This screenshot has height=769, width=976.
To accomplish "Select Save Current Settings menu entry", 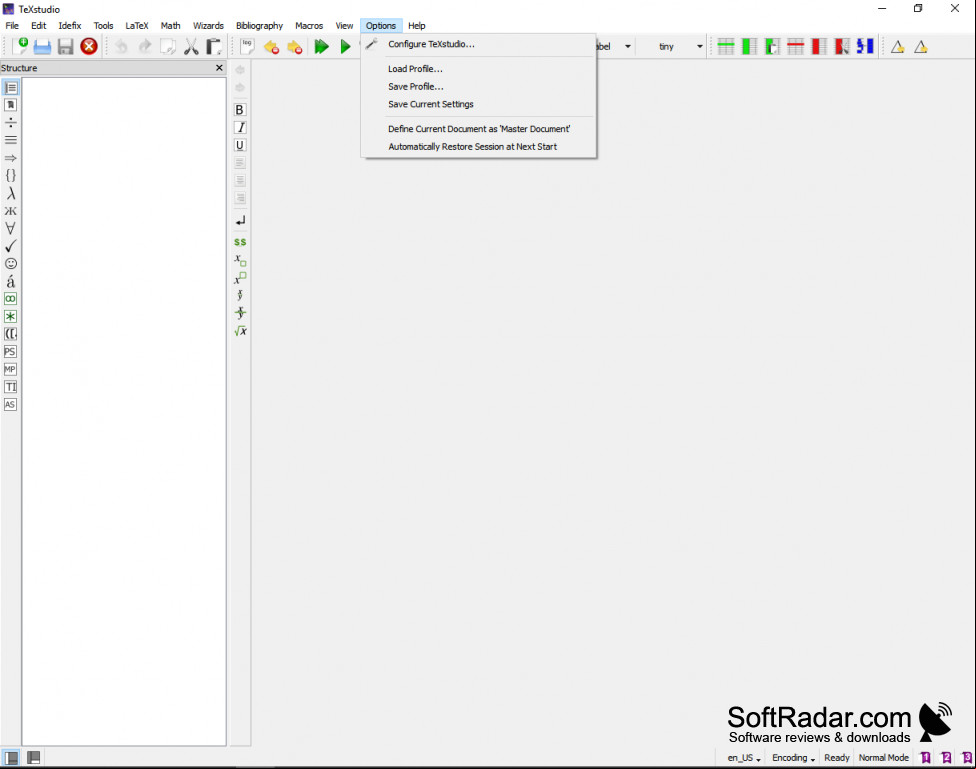I will pyautogui.click(x=431, y=104).
